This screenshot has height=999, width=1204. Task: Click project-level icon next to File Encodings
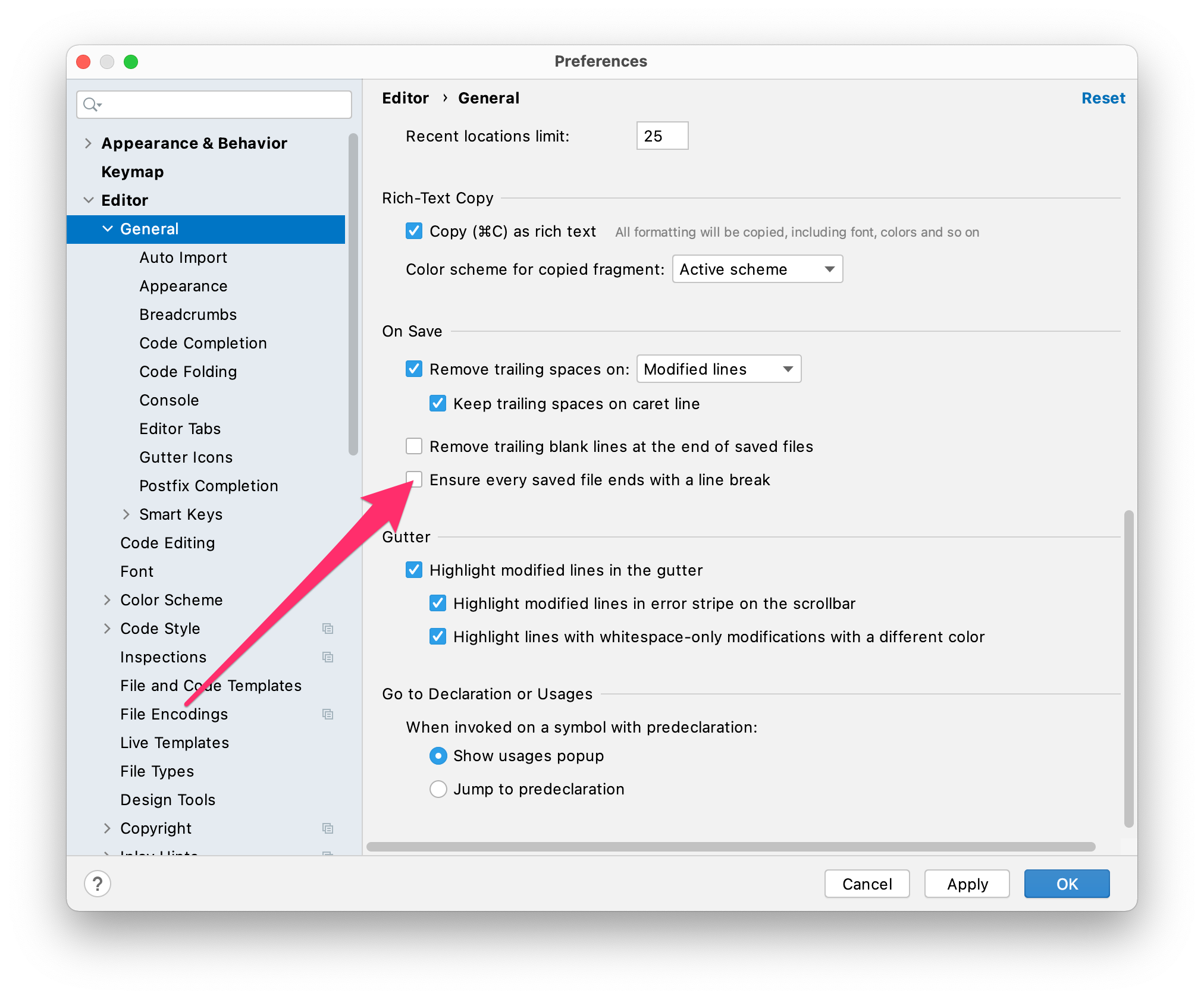pos(327,714)
